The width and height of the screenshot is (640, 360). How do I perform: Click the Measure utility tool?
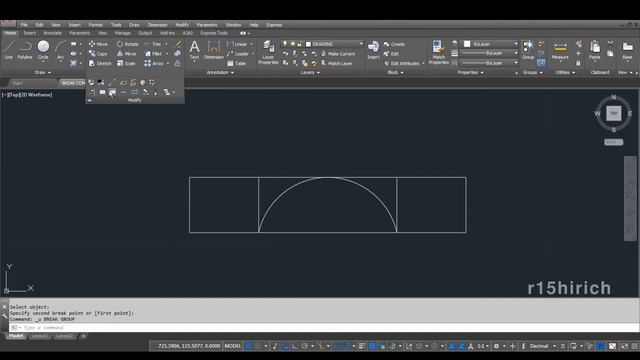[560, 50]
